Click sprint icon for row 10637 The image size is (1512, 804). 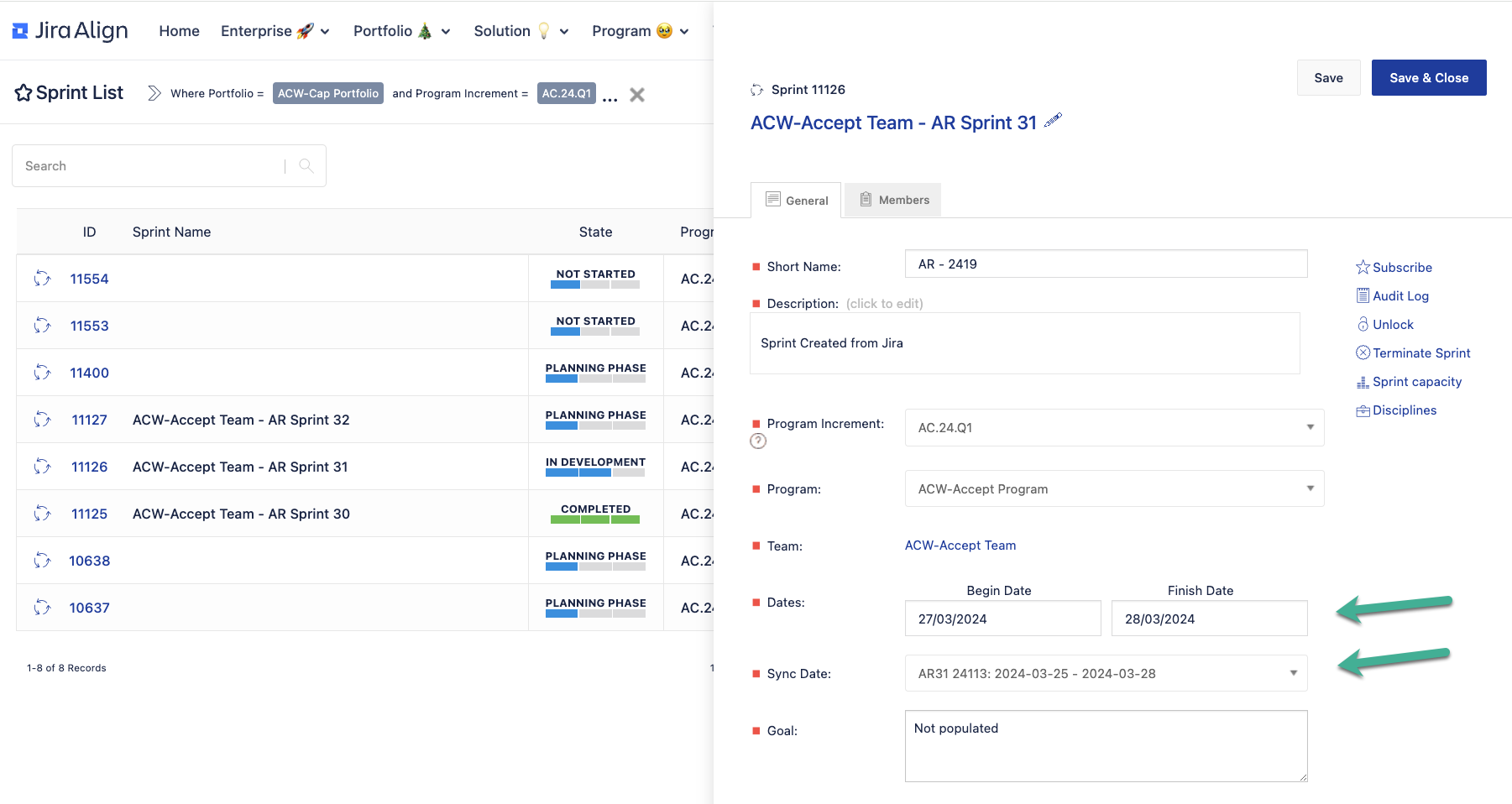[x=42, y=608]
